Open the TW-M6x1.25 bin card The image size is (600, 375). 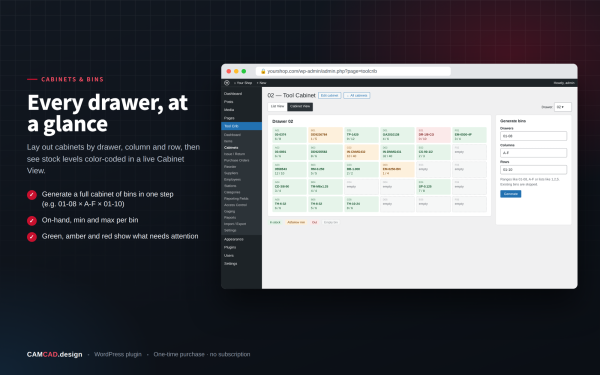coord(325,187)
